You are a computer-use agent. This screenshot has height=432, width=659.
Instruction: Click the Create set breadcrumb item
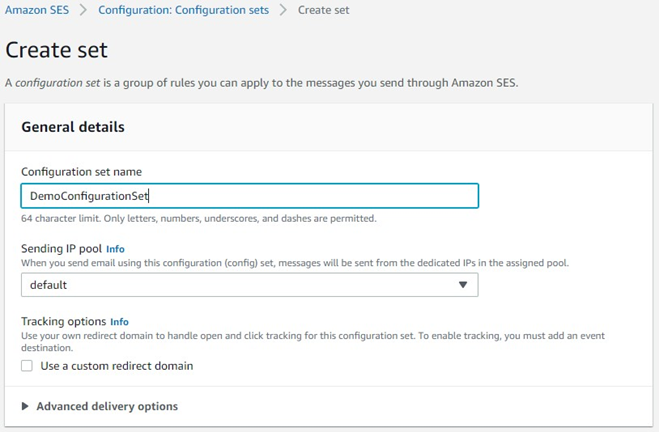323,10
